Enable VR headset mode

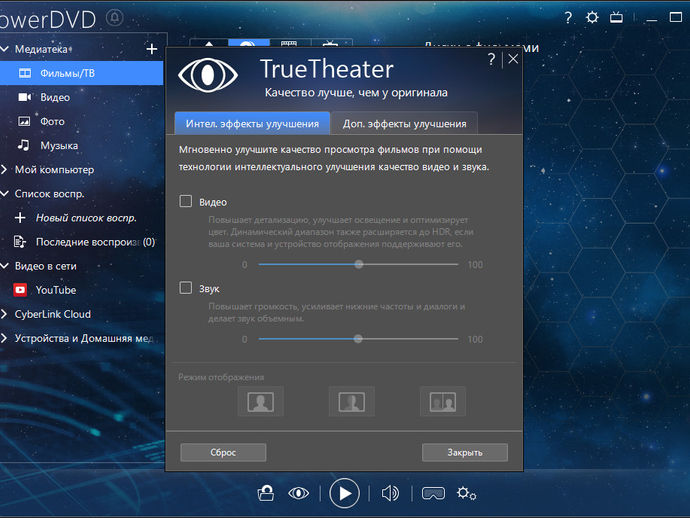433,493
